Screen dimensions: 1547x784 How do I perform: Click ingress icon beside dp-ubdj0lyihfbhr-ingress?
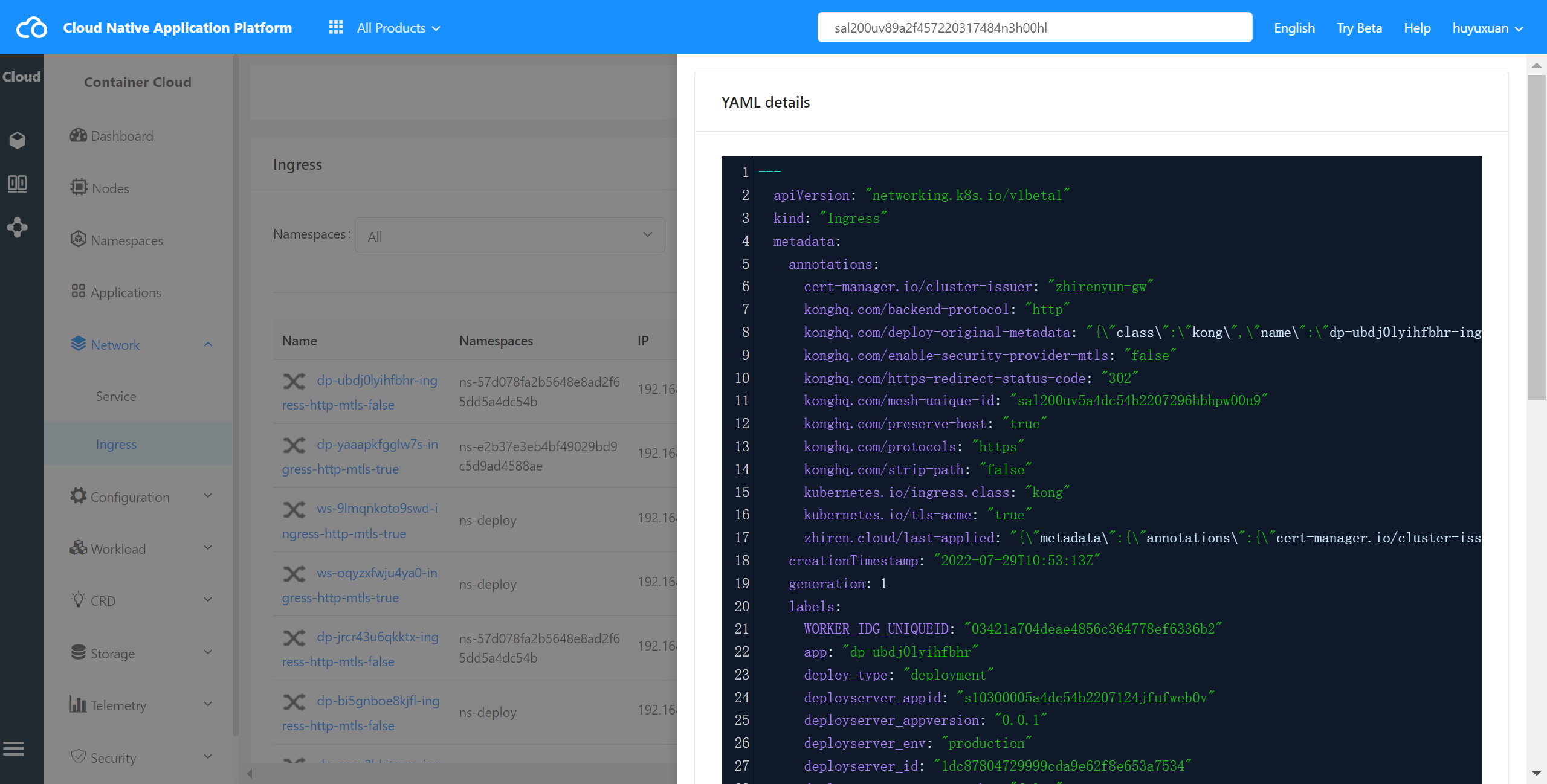tap(294, 381)
